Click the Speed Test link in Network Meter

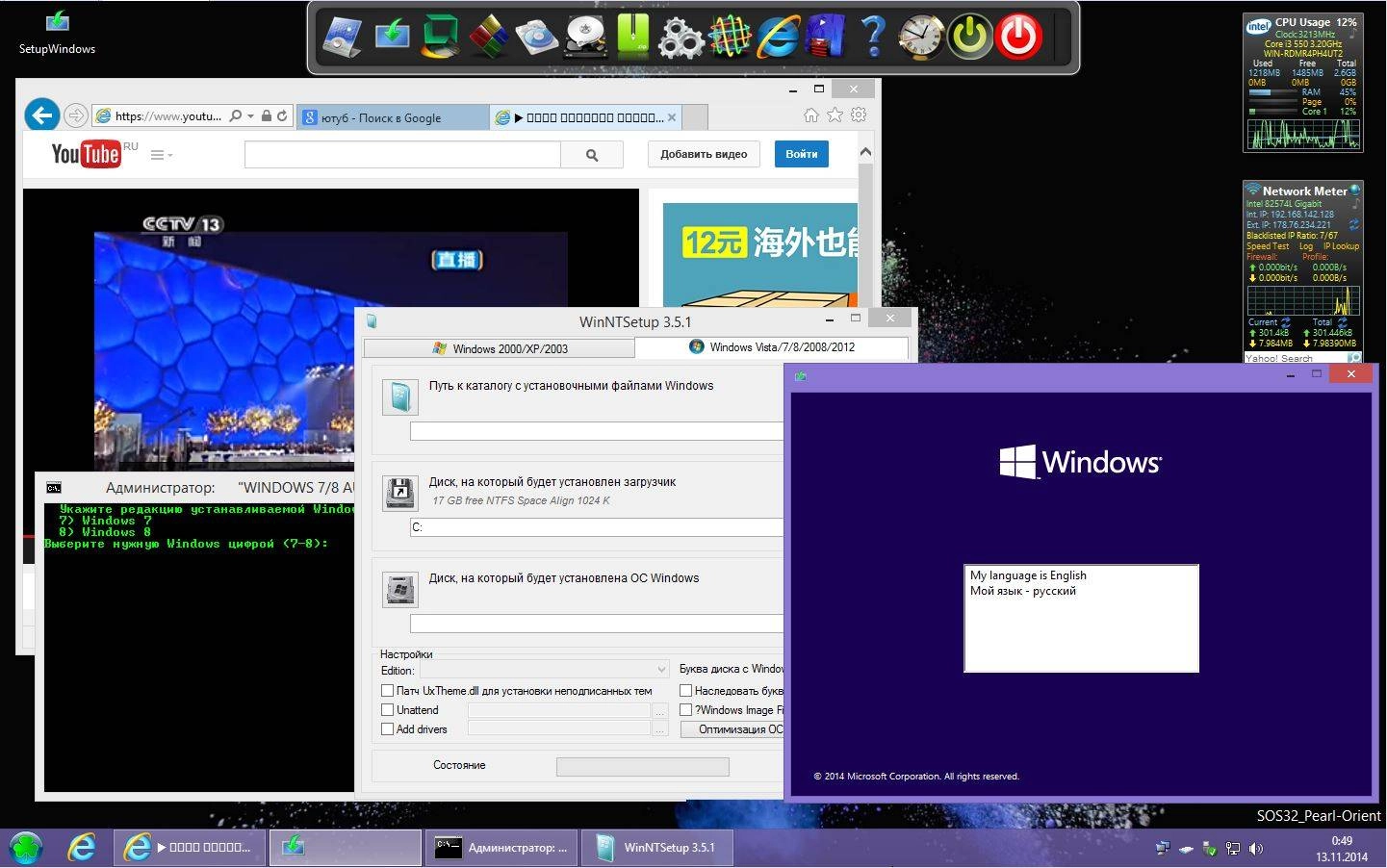coord(1268,246)
